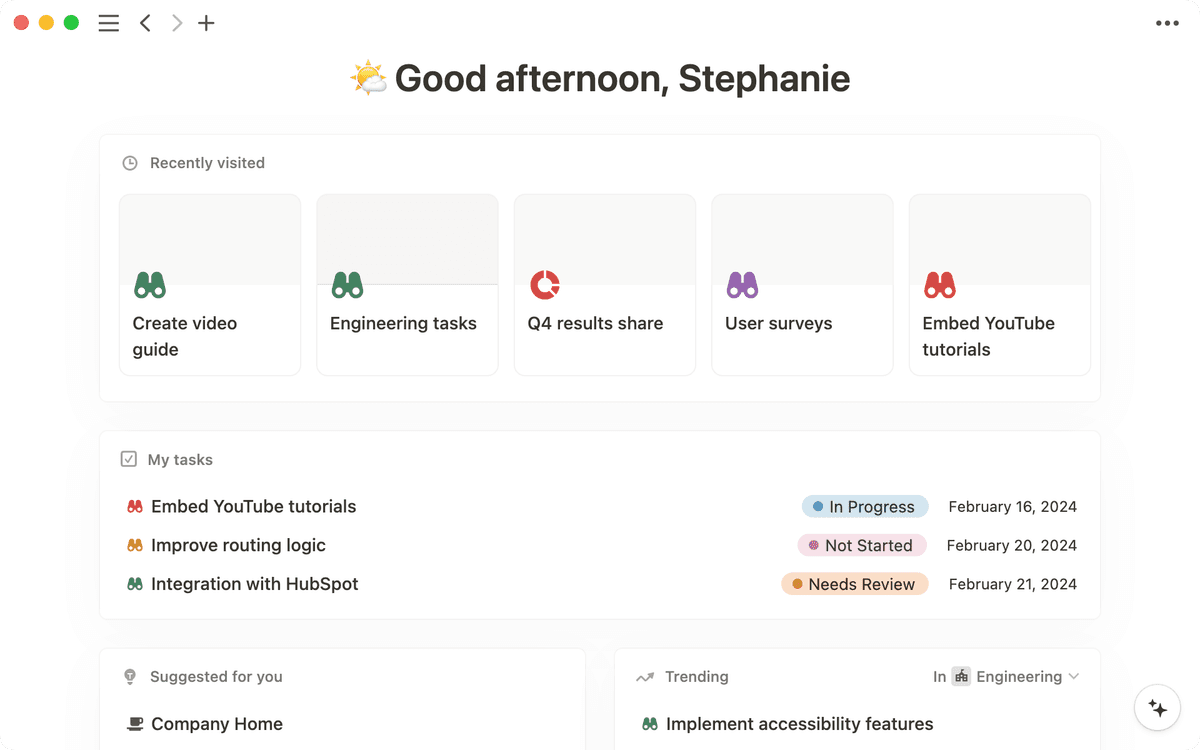The width and height of the screenshot is (1200, 750).
Task: Navigate back with the left arrow icon
Action: click(145, 22)
